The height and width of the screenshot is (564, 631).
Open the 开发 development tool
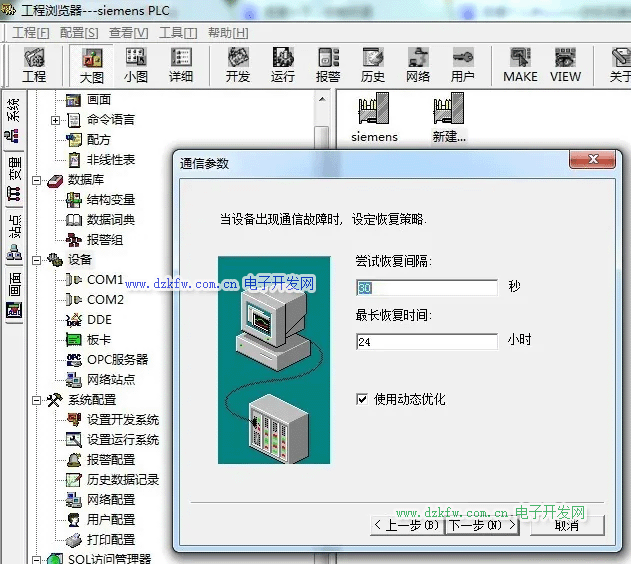[x=238, y=65]
